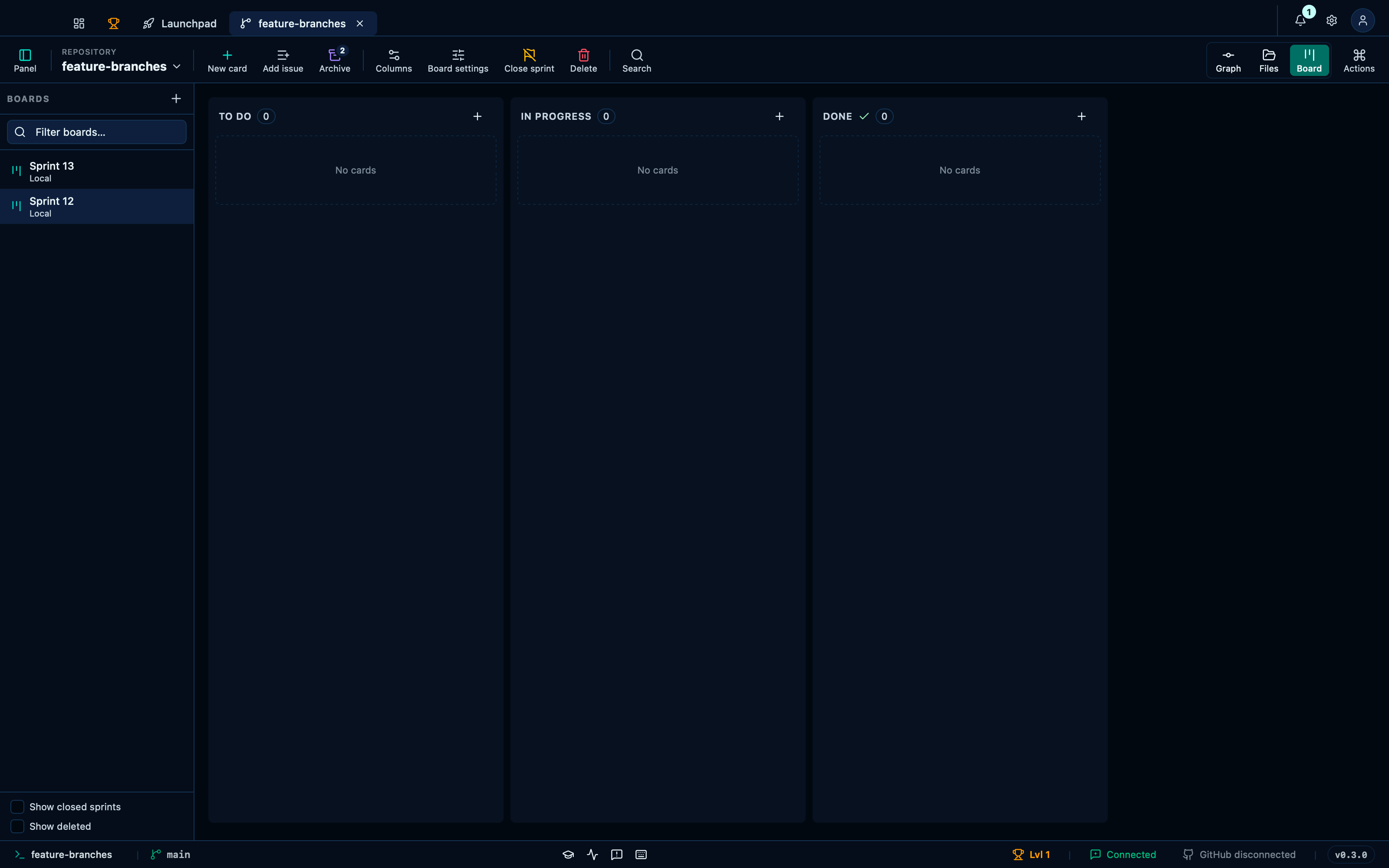Click the main branch indicator
1389x868 pixels.
(170, 855)
